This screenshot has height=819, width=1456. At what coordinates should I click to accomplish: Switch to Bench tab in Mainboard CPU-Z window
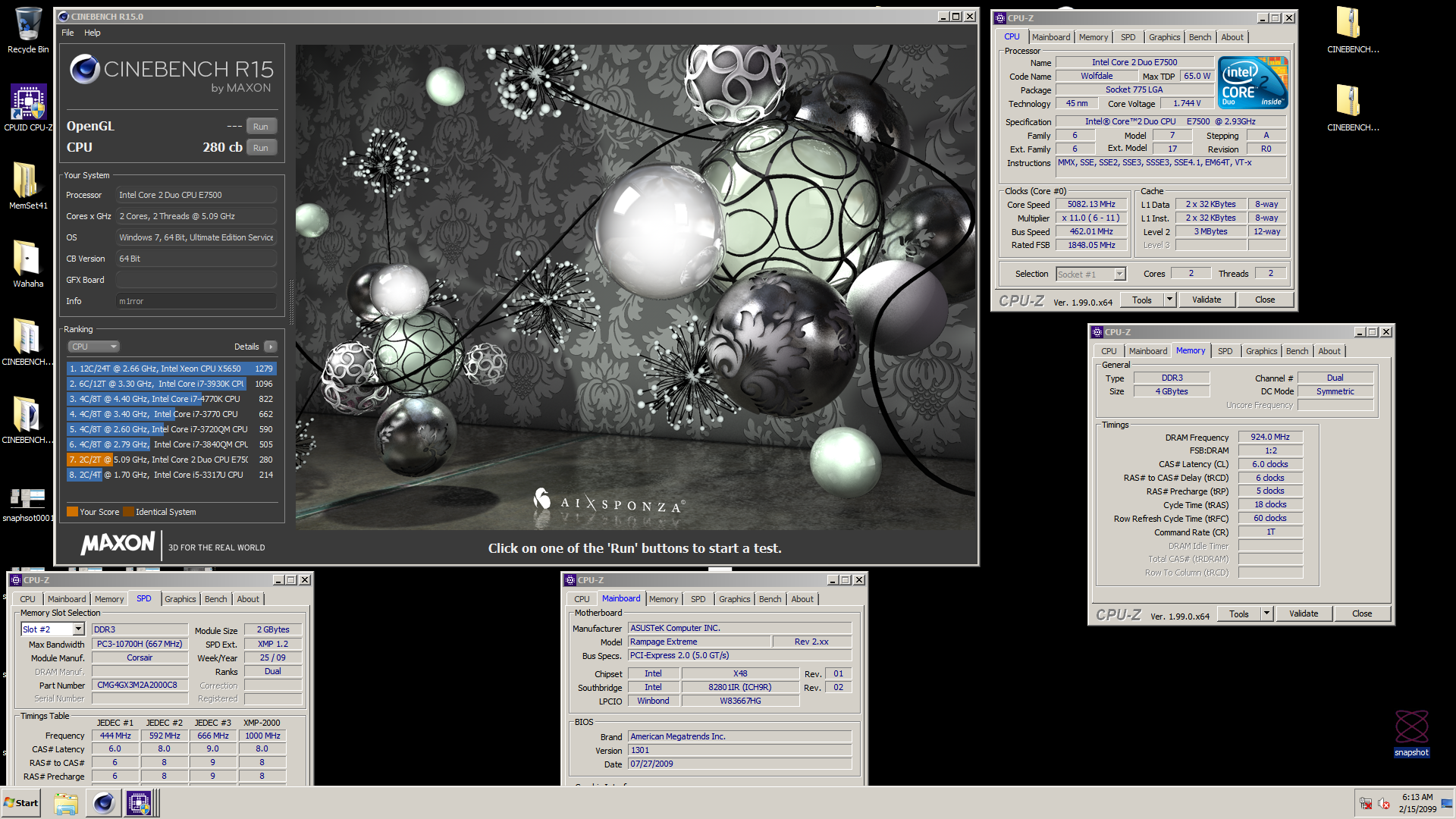point(770,599)
